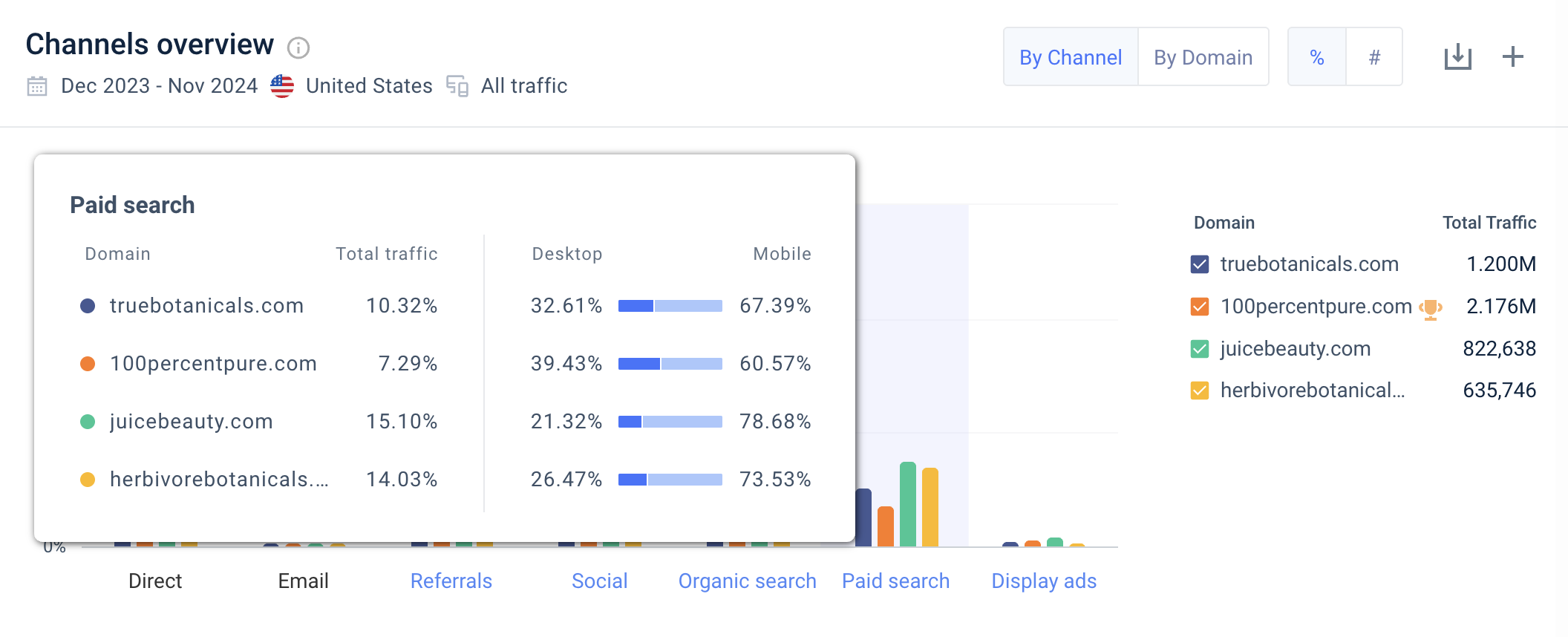Click the download chart icon
This screenshot has height=637, width=1568.
click(x=1457, y=57)
